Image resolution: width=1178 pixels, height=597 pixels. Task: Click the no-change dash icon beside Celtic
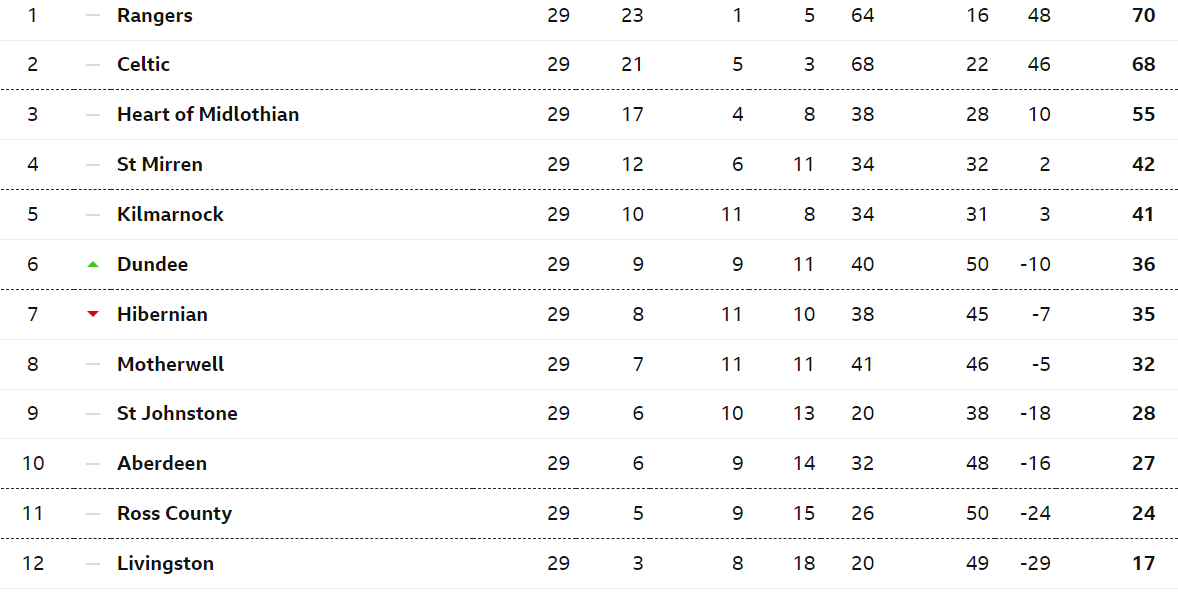[x=93, y=65]
